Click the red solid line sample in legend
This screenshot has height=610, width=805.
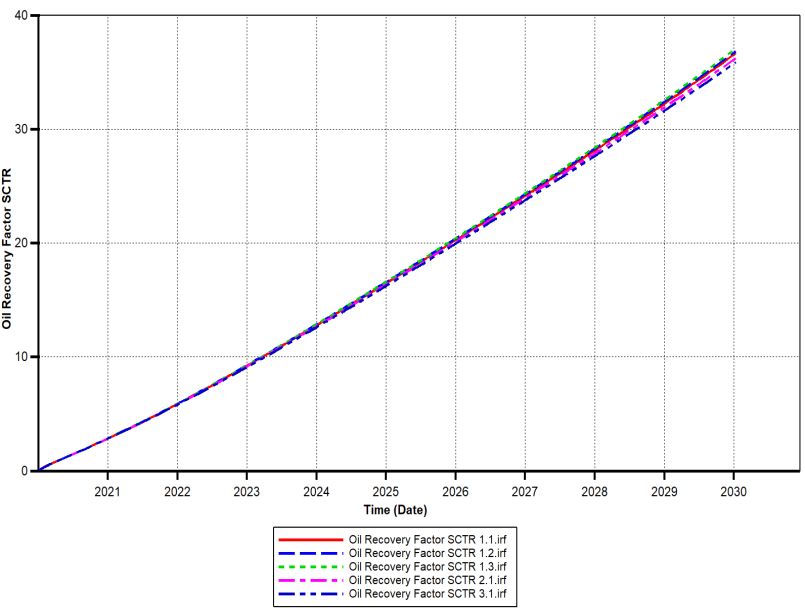(311, 540)
